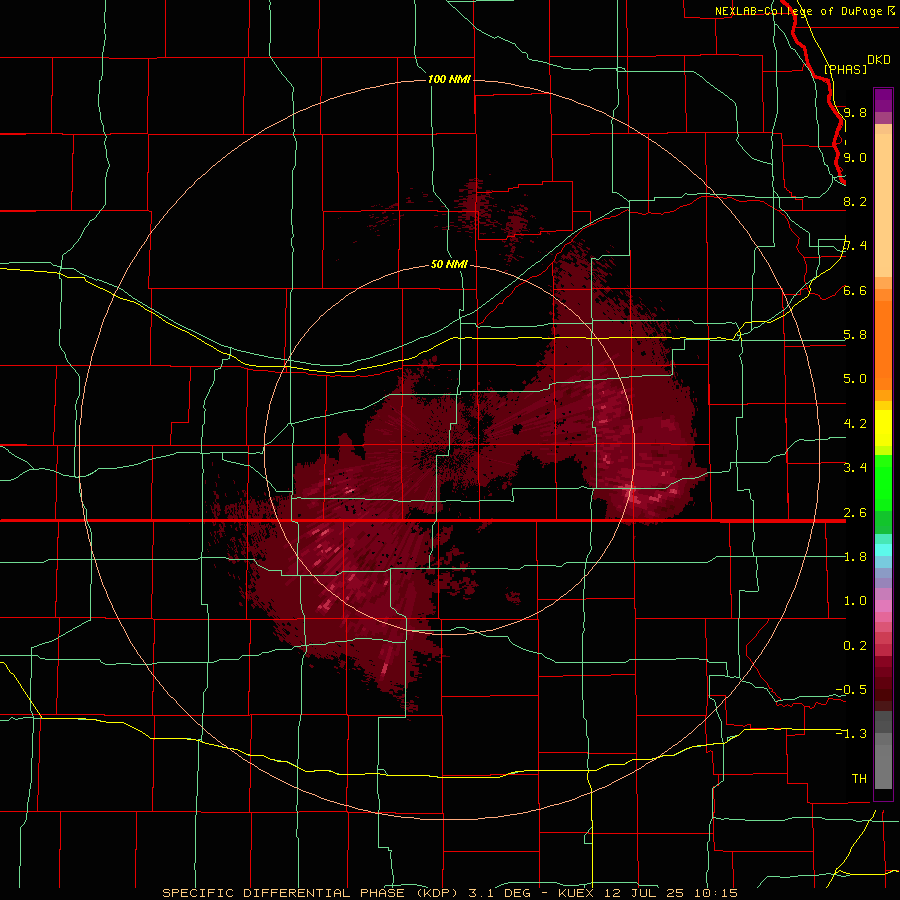Image resolution: width=900 pixels, height=900 pixels.
Task: Click the 1.8 scale value
Action: (x=855, y=557)
